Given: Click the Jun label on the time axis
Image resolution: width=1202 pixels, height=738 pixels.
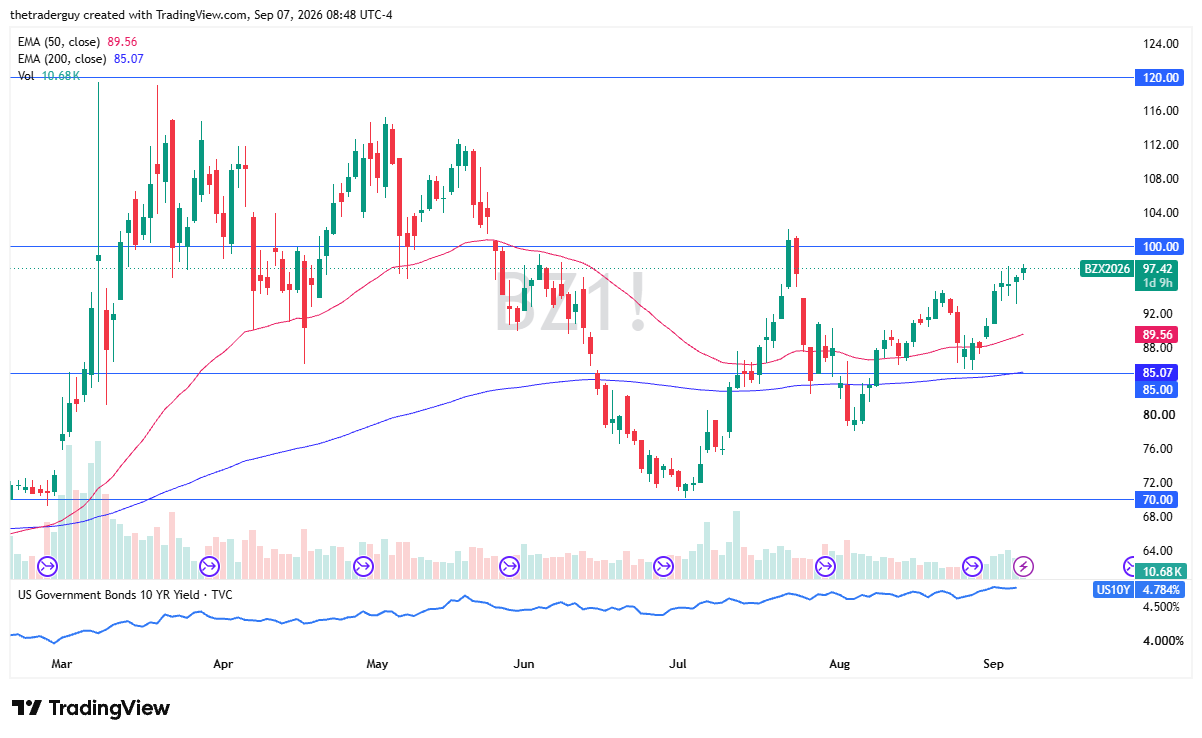Looking at the screenshot, I should pos(524,663).
